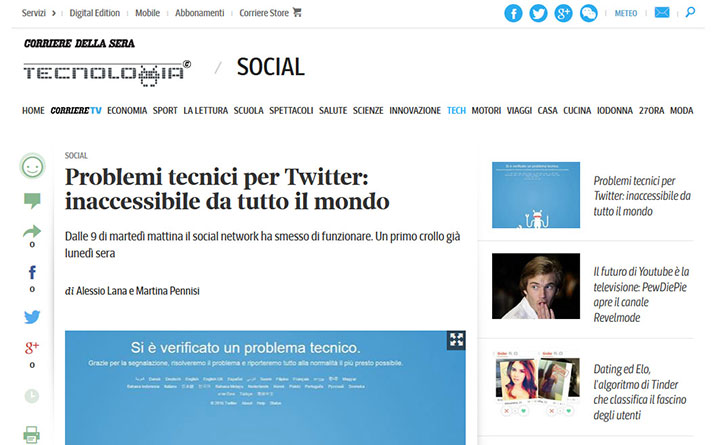This screenshot has height=445, width=725.
Task: Click the main Twitter error screenshot image
Action: point(265,388)
